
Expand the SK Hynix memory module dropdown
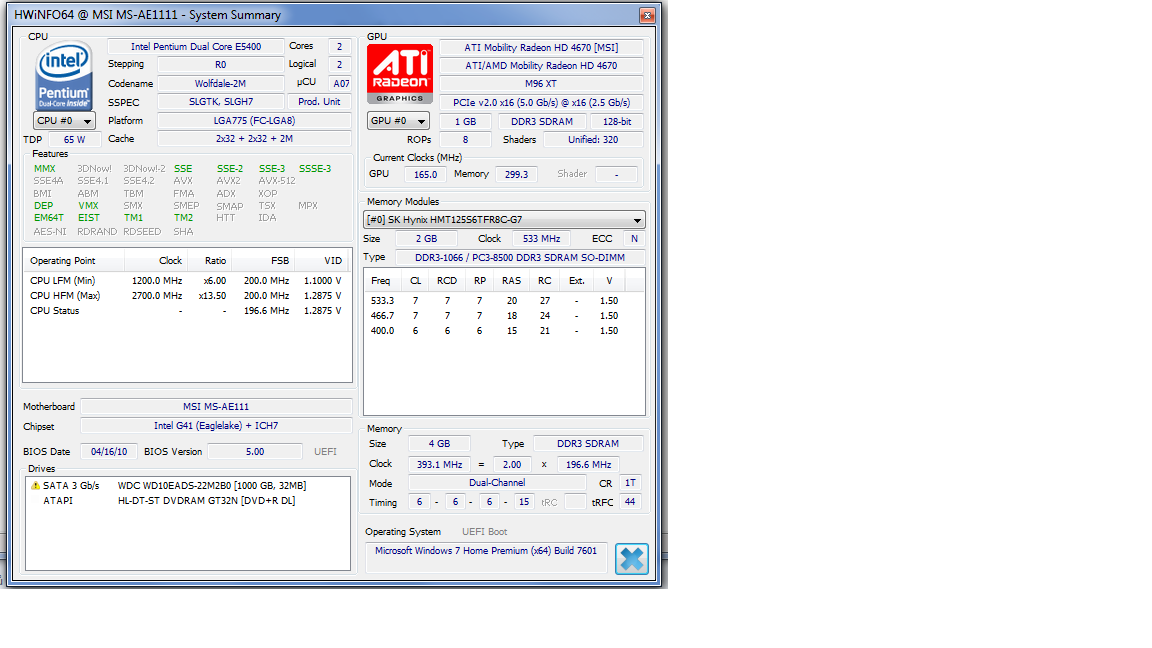click(505, 220)
